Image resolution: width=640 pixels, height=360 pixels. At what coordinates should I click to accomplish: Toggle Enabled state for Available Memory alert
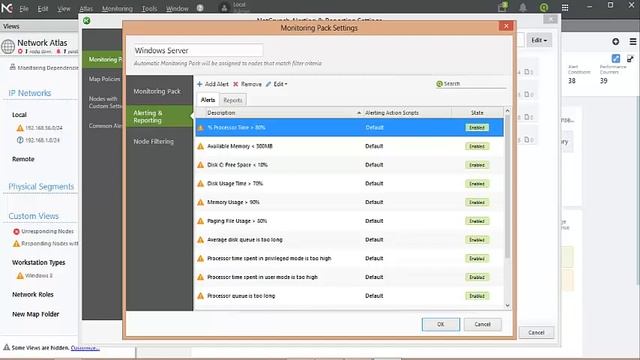(x=477, y=147)
